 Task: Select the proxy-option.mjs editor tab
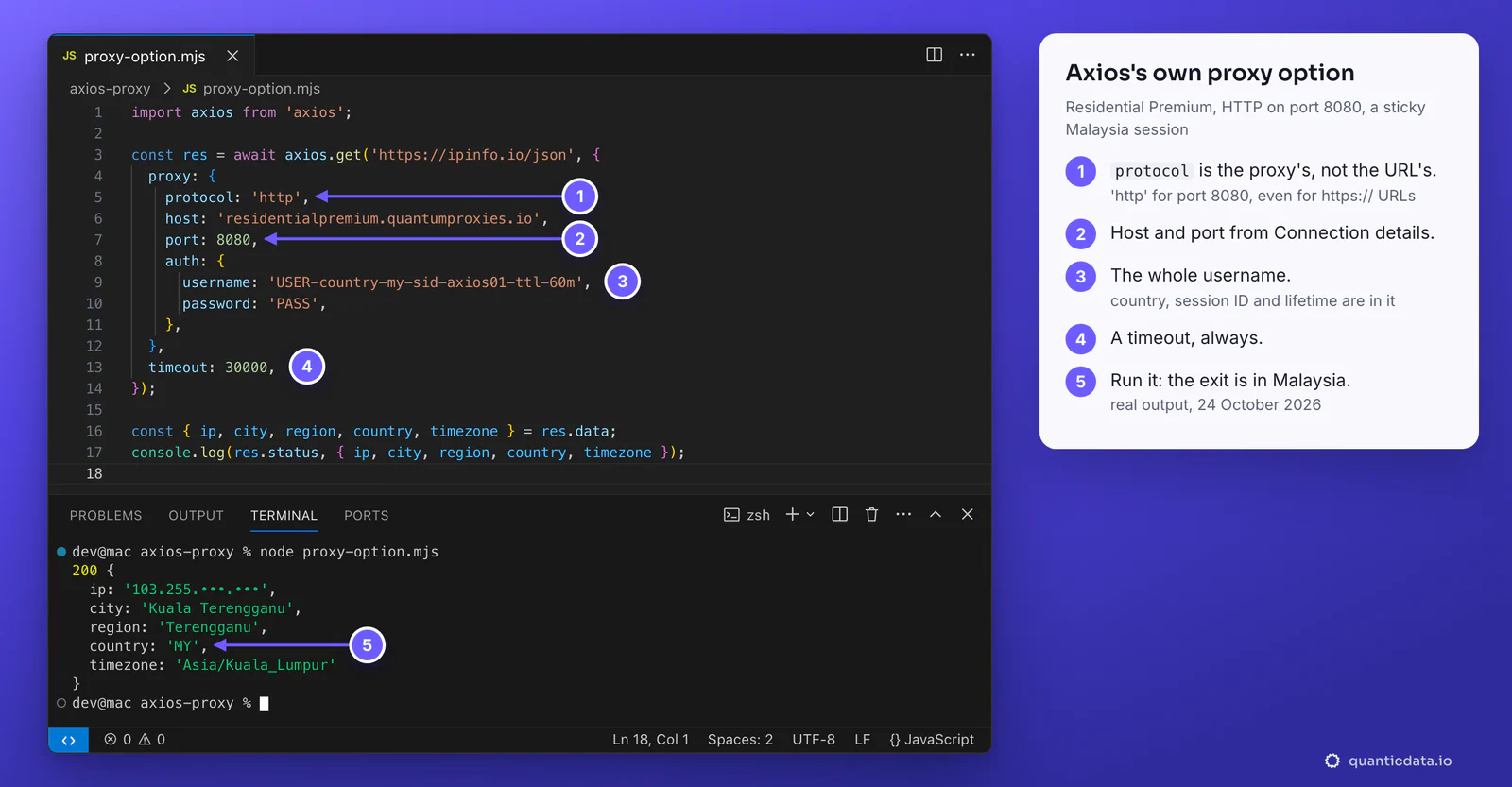point(151,56)
